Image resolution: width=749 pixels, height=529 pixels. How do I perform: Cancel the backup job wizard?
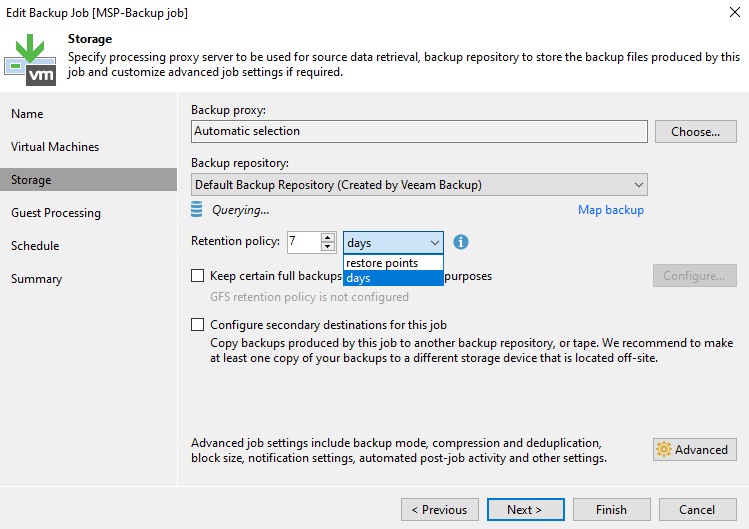click(697, 509)
